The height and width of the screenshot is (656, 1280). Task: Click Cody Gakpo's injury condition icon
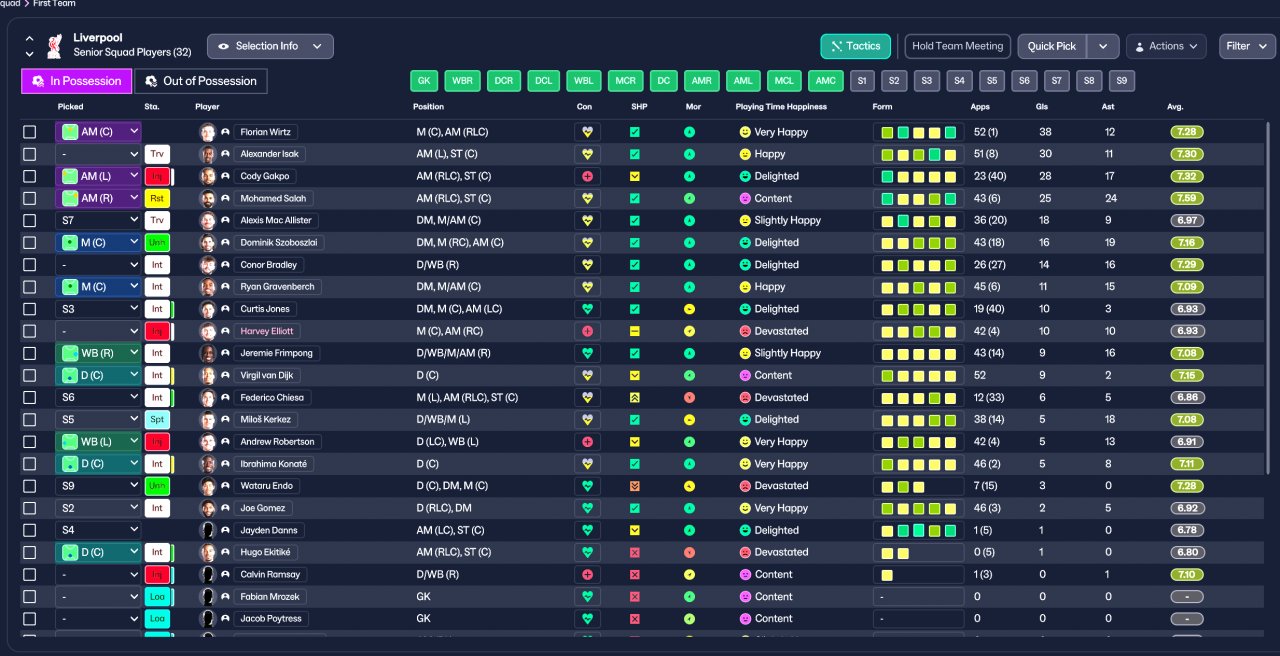pos(587,176)
